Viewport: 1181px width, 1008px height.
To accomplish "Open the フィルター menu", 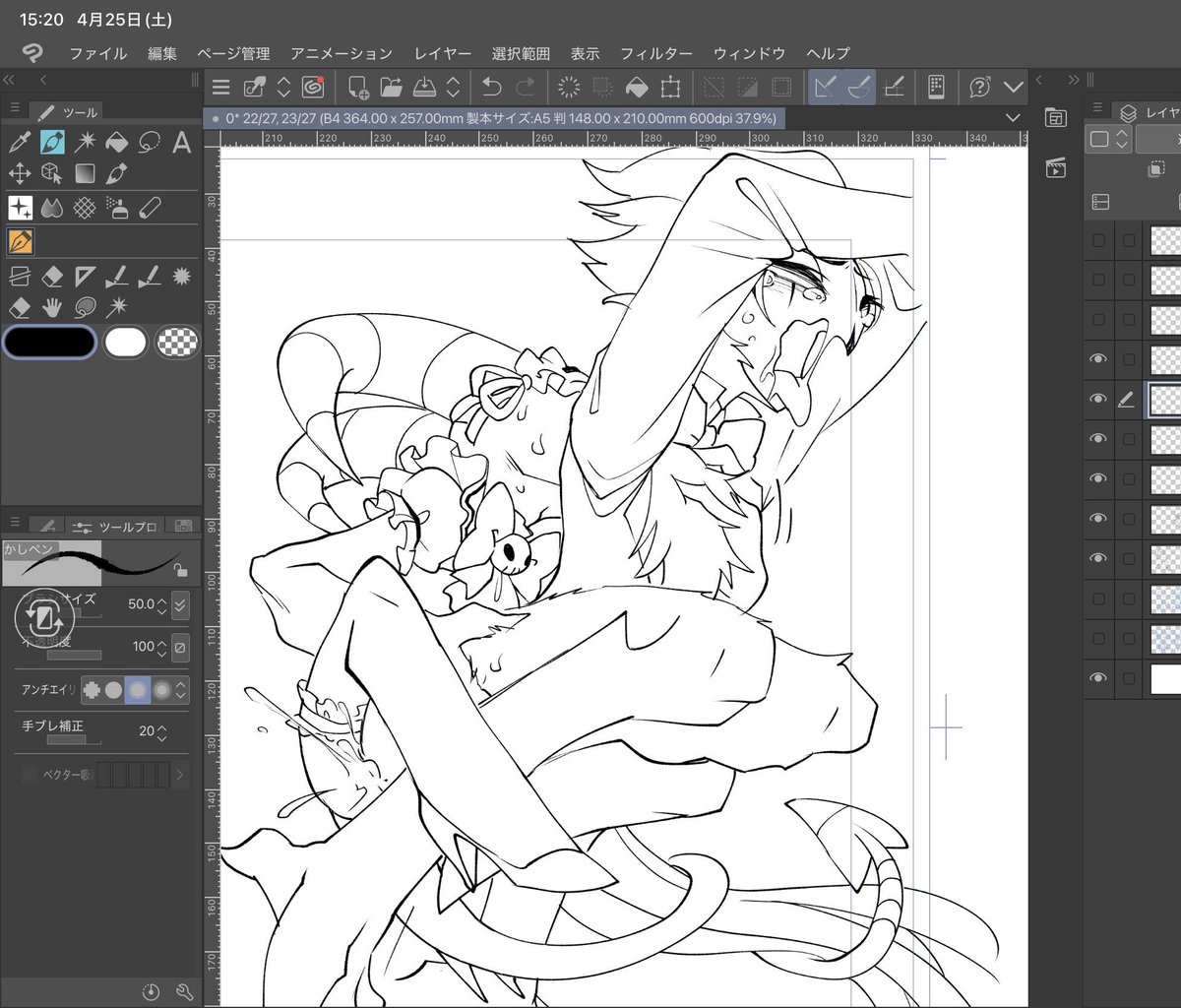I will pos(656,53).
